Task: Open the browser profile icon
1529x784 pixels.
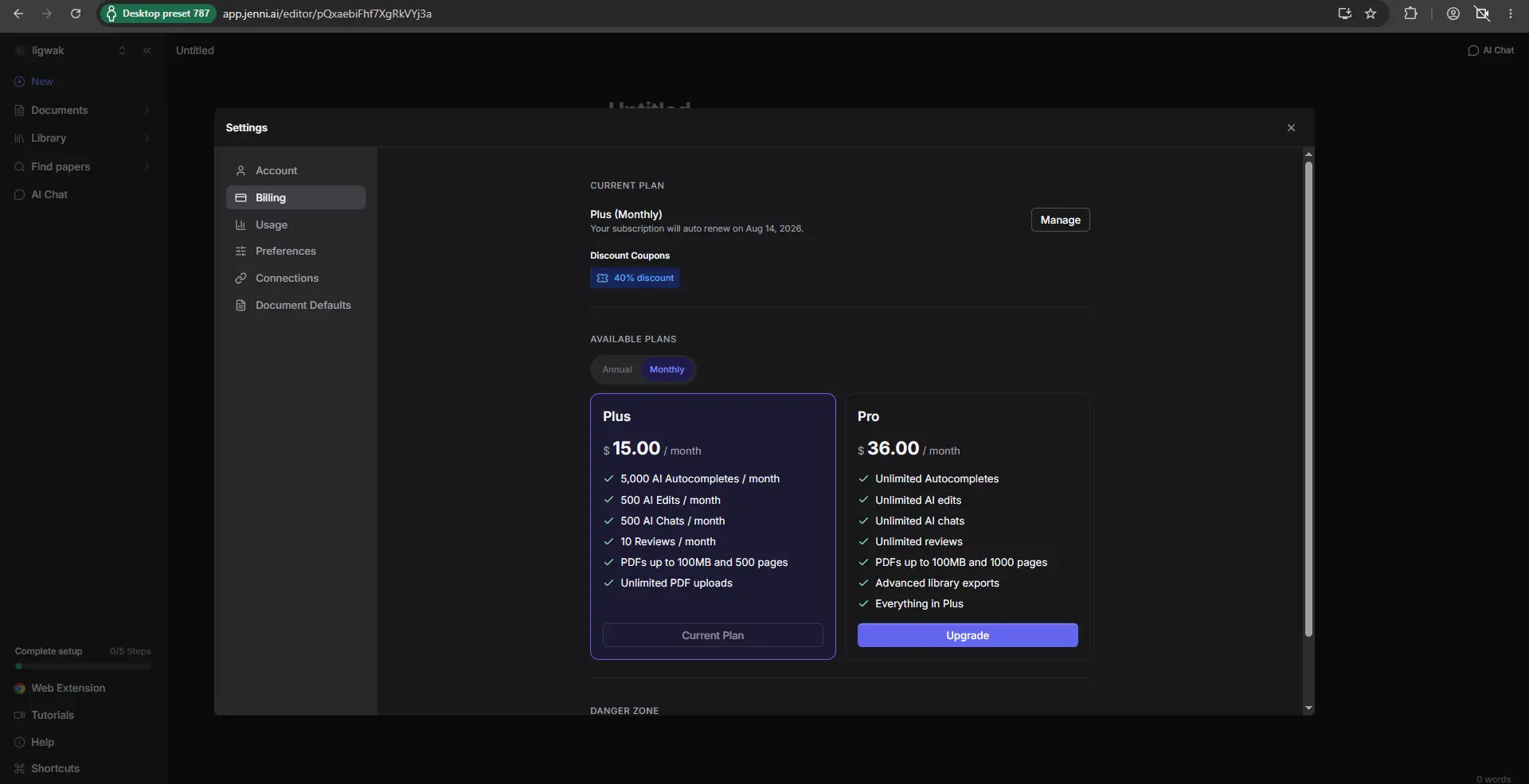Action: tap(1453, 14)
